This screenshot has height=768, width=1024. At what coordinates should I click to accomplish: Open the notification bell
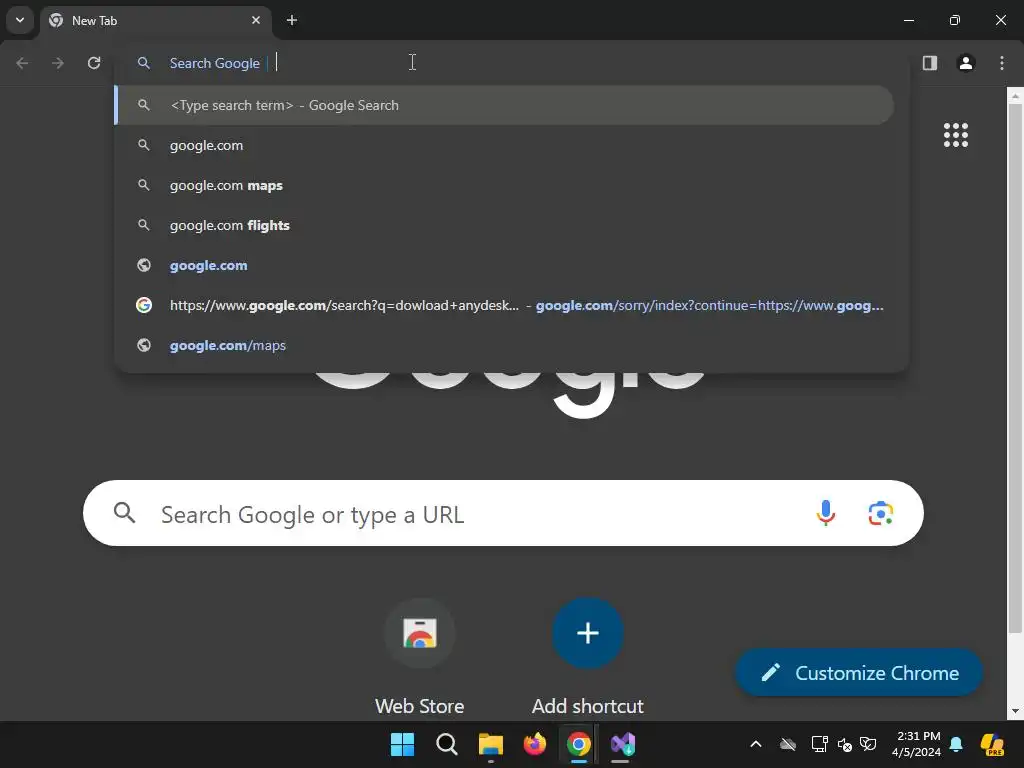(956, 744)
